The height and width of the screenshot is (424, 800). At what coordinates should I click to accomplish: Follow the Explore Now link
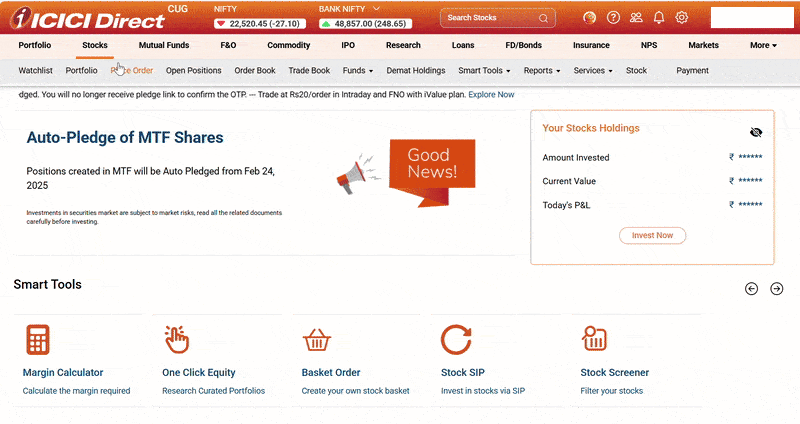point(491,94)
